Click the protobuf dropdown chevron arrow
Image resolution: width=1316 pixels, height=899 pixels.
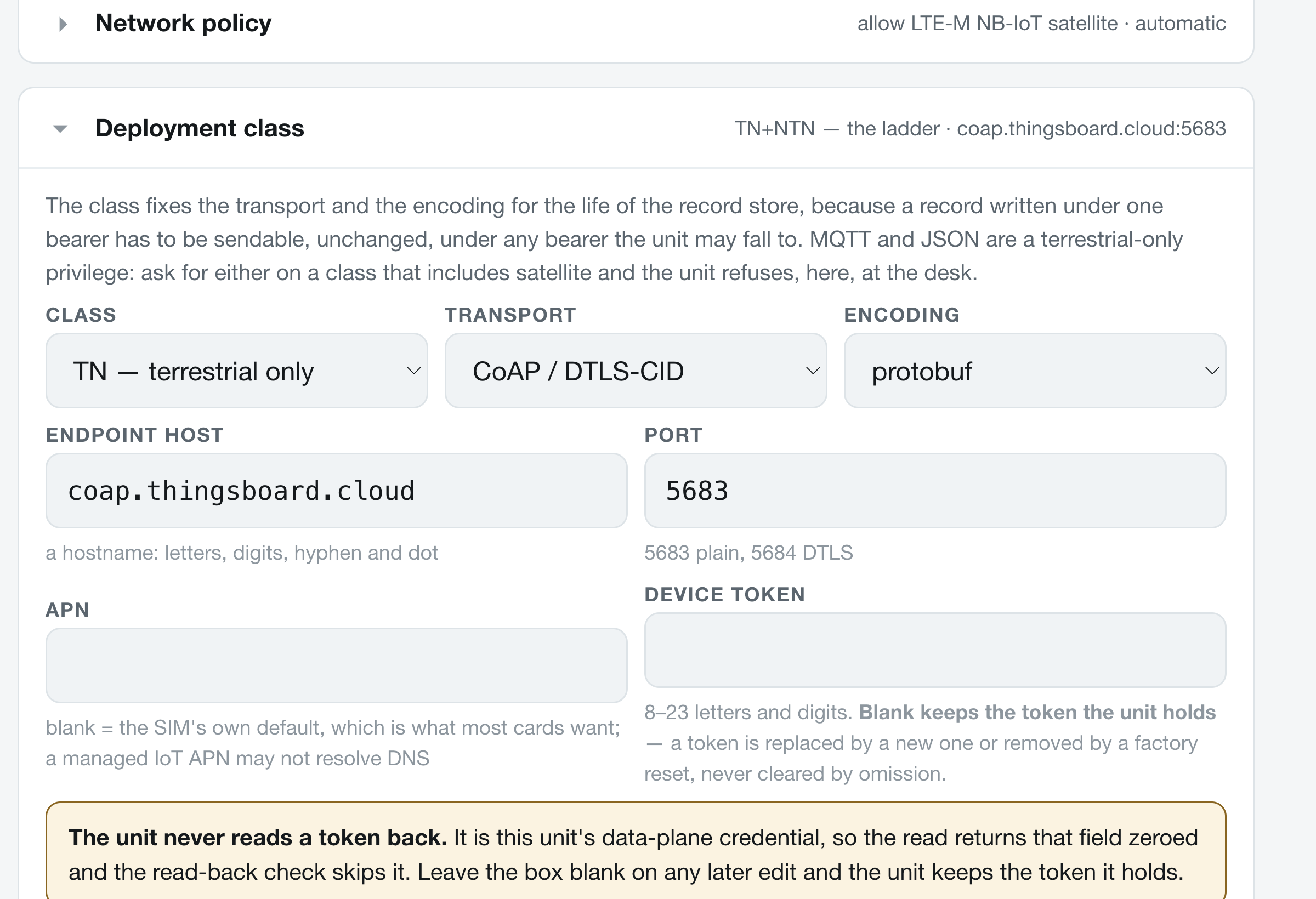(x=1212, y=371)
